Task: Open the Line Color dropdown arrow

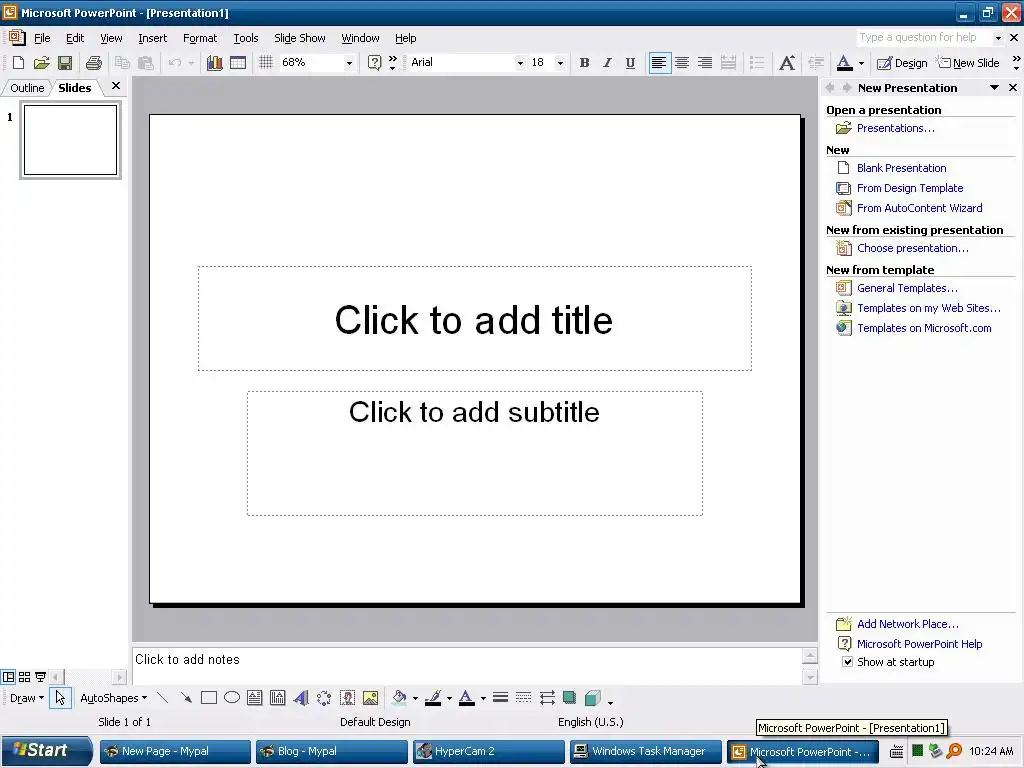Action: coord(449,699)
